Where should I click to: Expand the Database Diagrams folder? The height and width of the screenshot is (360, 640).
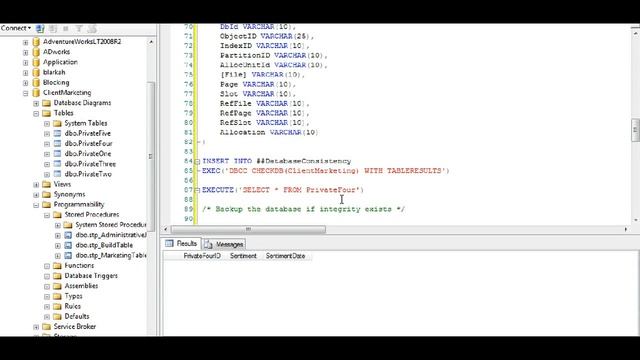click(x=36, y=103)
